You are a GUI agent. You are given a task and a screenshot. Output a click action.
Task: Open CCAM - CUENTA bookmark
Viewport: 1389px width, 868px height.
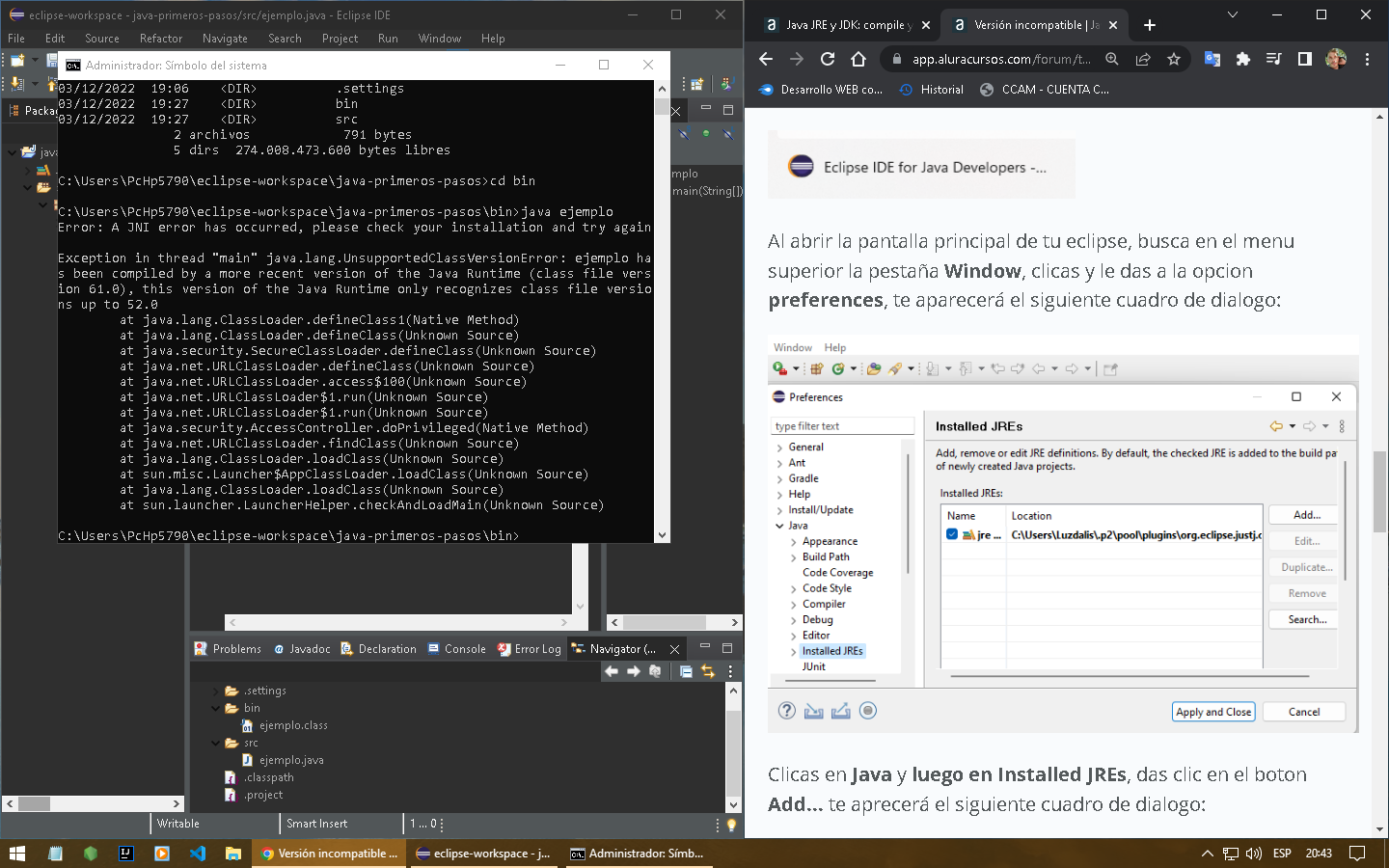pyautogui.click(x=1045, y=90)
